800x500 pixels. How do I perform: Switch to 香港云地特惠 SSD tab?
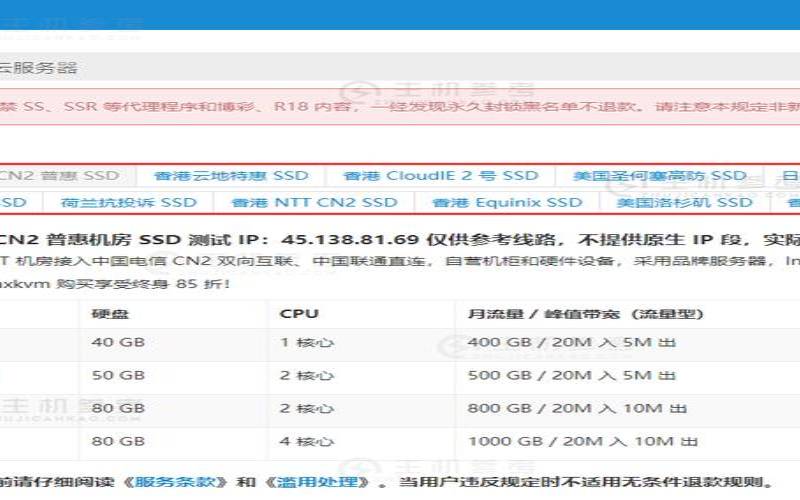click(231, 176)
